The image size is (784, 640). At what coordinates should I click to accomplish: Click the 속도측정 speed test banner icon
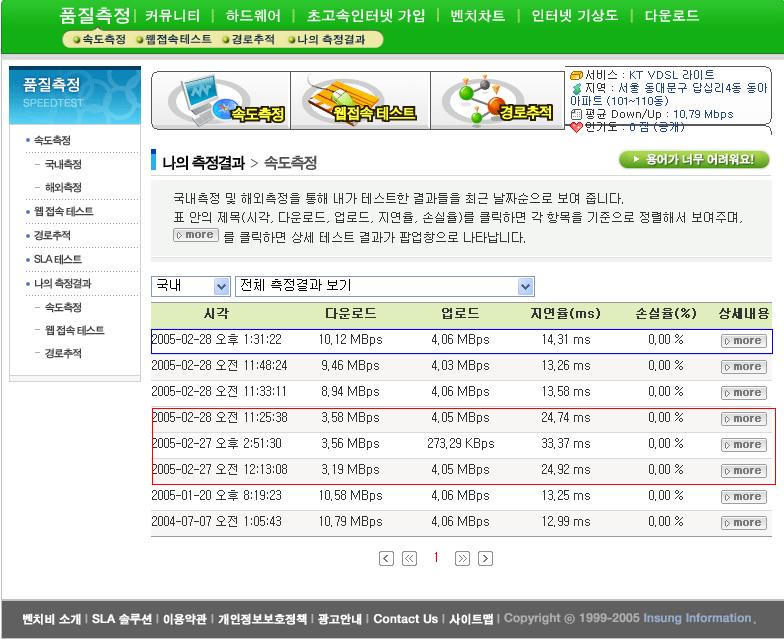[x=220, y=100]
